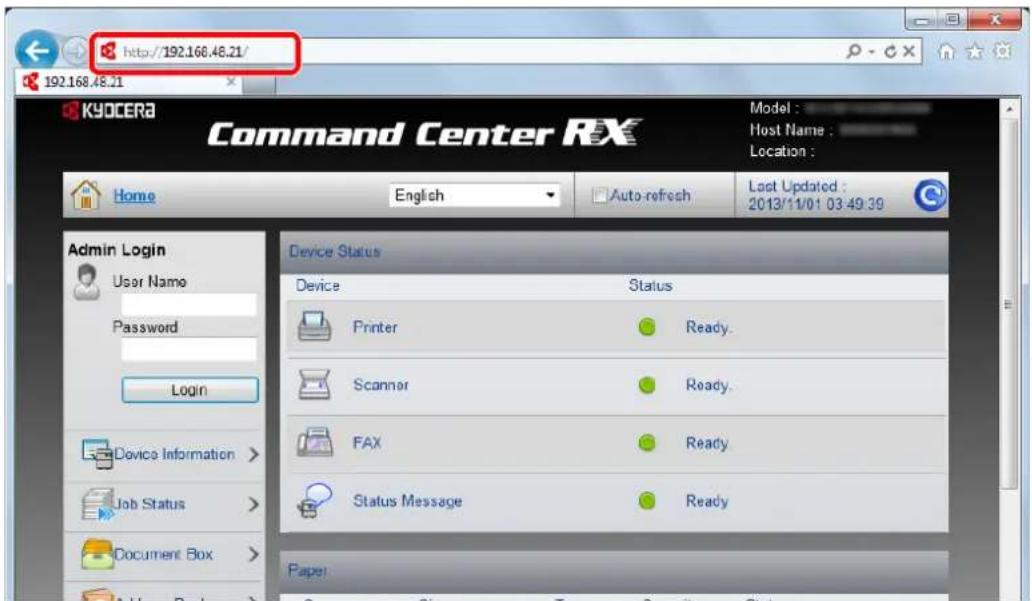The height and width of the screenshot is (601, 1032).
Task: Expand Device Information with its chevron
Action: [x=253, y=454]
